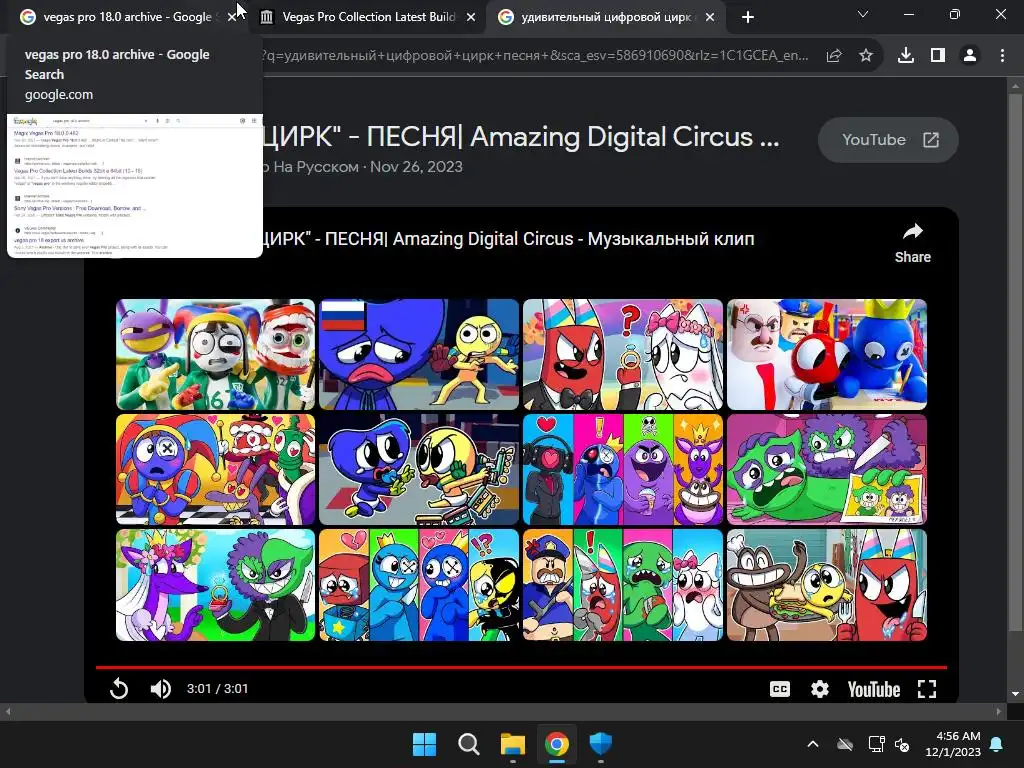Screen dimensions: 1024x768
Task: Open the red bunny with question mark thumbnail
Action: click(623, 355)
